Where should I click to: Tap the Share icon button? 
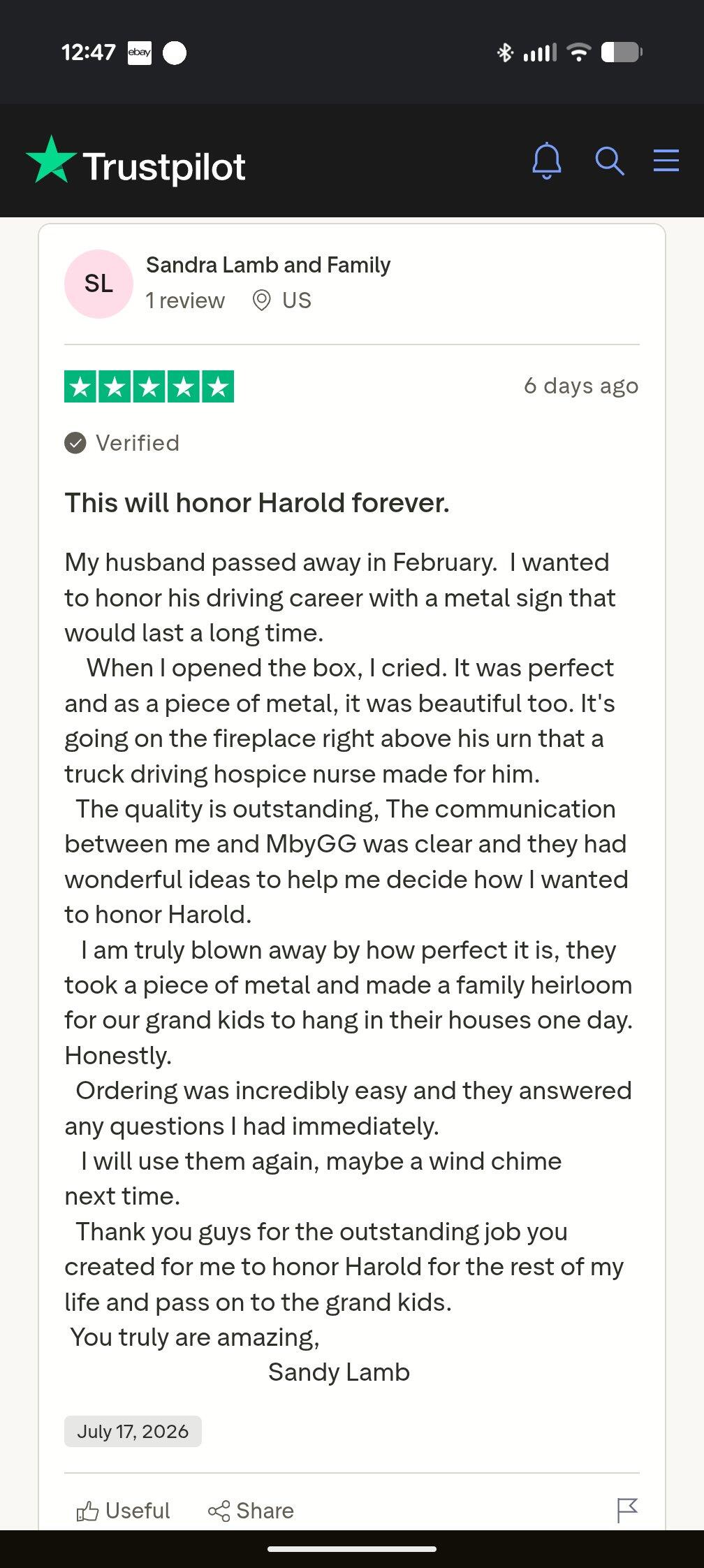[251, 1511]
